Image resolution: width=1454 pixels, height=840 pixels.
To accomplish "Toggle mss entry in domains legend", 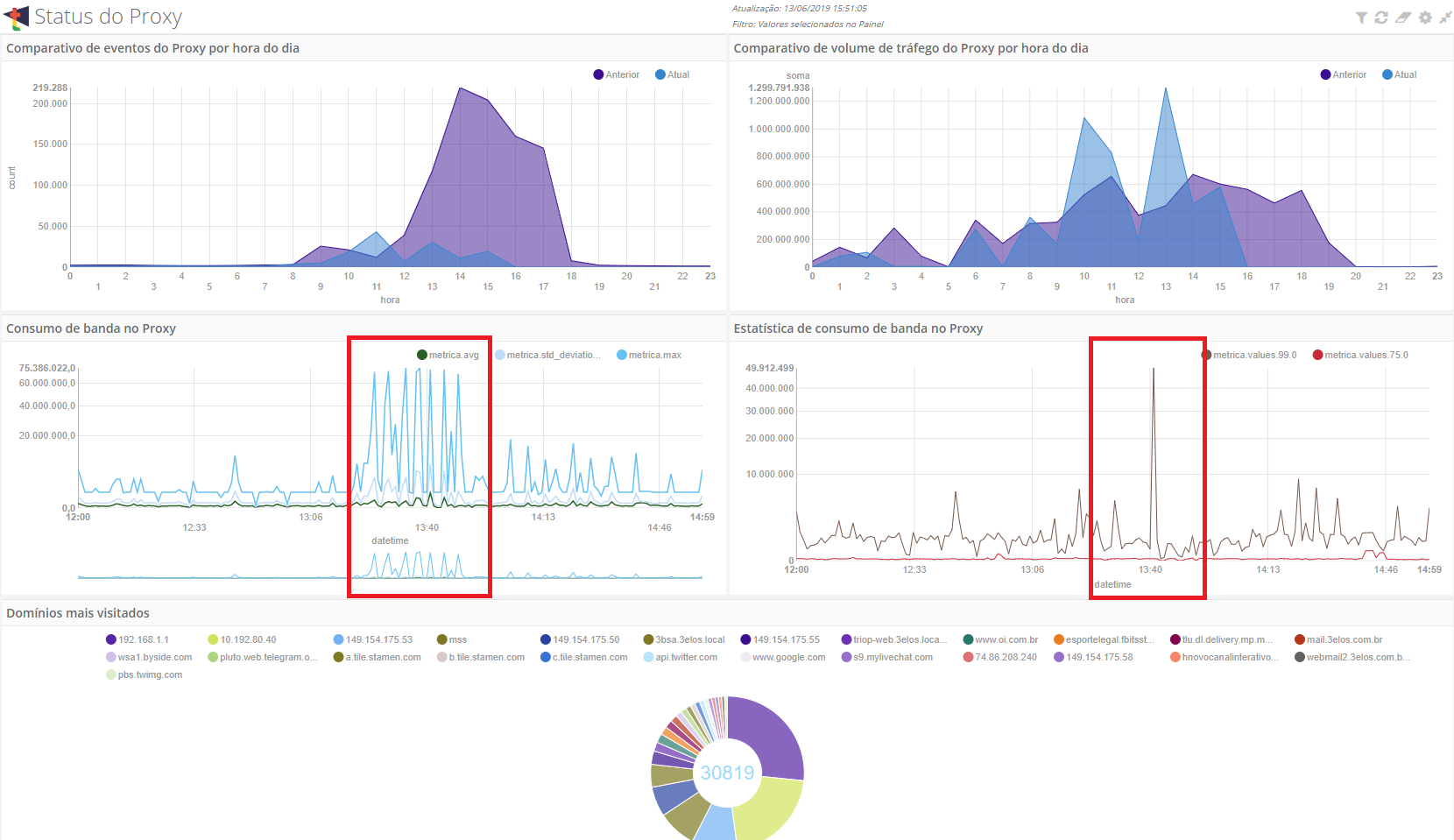I will pyautogui.click(x=452, y=639).
